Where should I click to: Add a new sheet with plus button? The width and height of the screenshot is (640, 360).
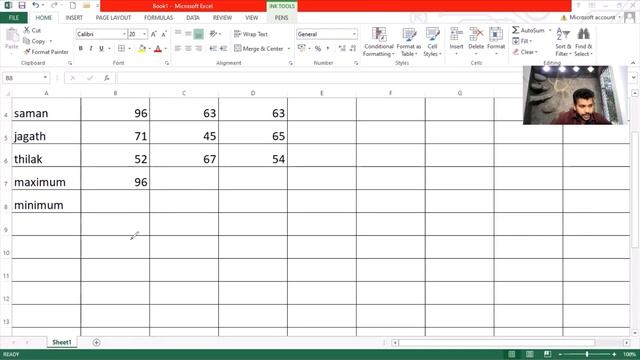(x=96, y=342)
